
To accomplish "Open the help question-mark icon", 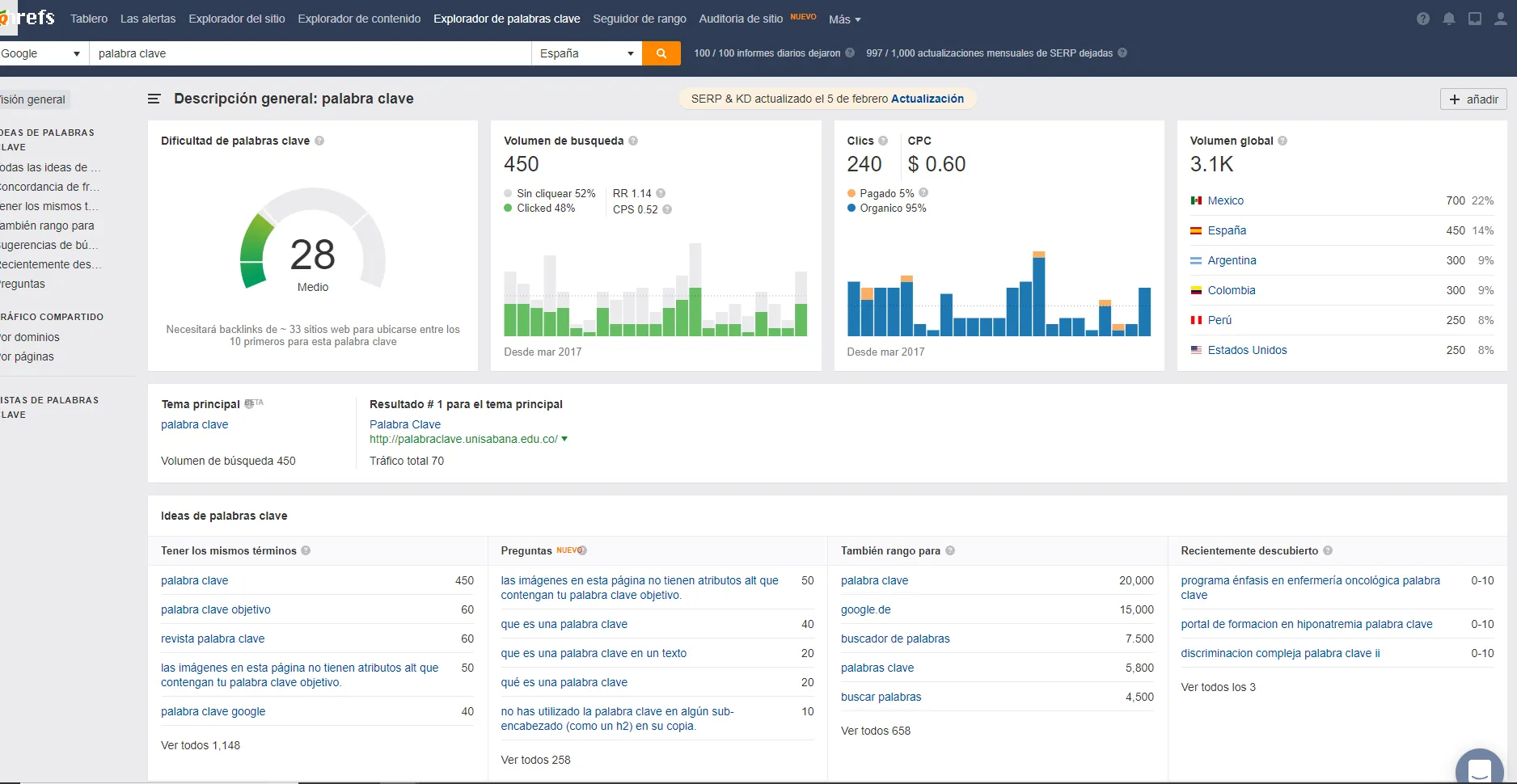I will point(1422,19).
